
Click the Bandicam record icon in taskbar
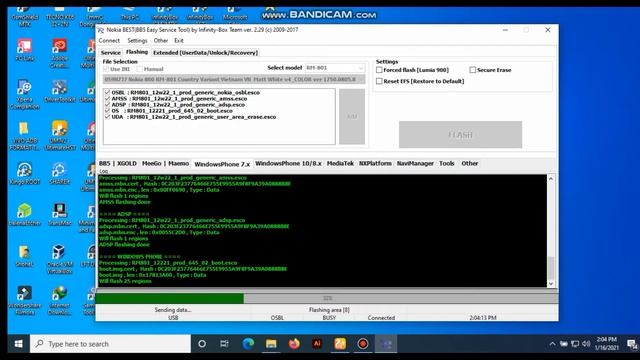(x=362, y=344)
